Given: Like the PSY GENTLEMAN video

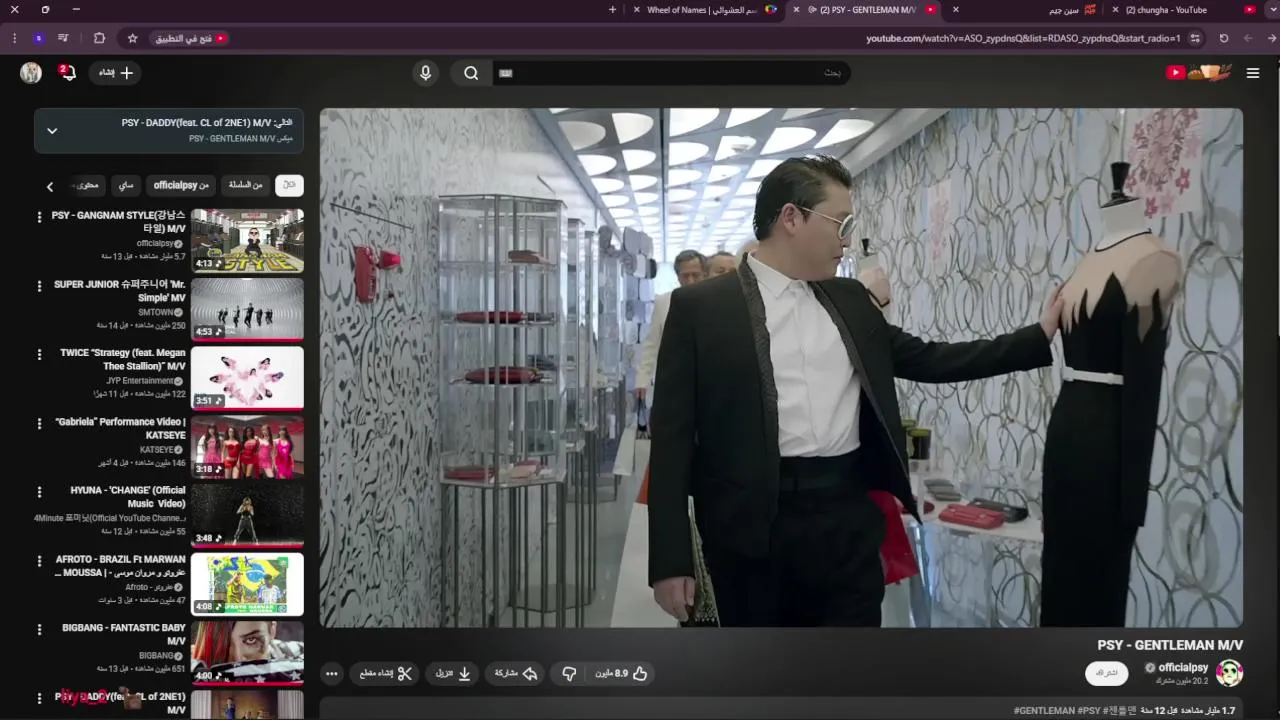Looking at the screenshot, I should (x=622, y=674).
